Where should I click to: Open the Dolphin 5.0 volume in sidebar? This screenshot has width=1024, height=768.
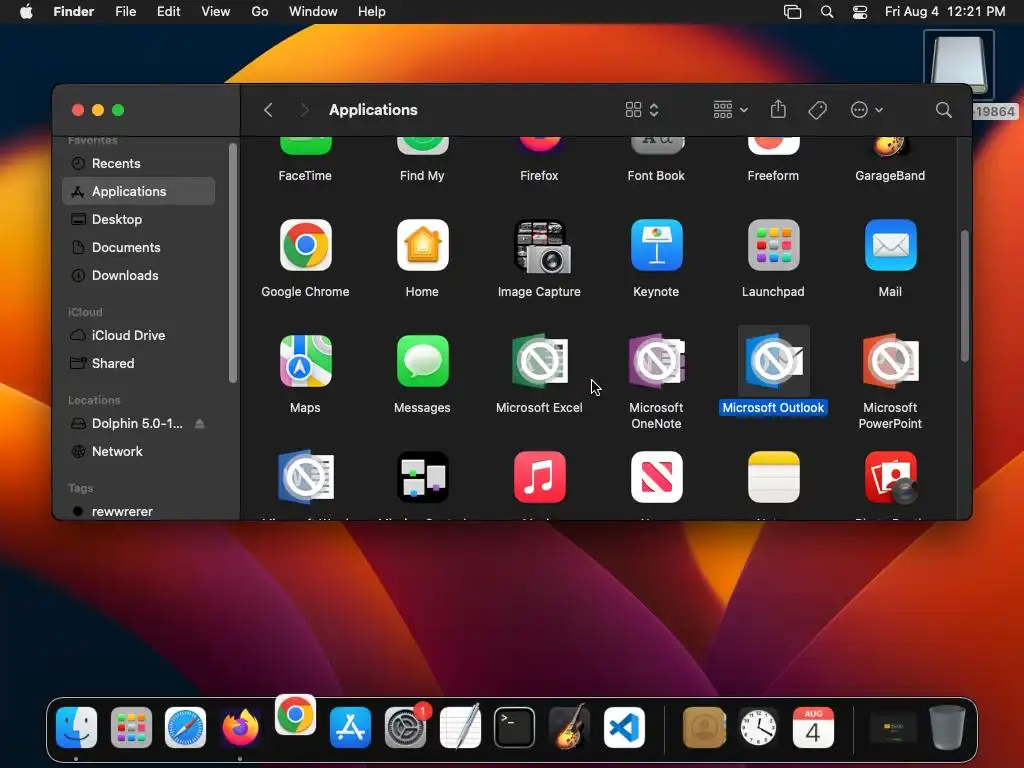137,424
